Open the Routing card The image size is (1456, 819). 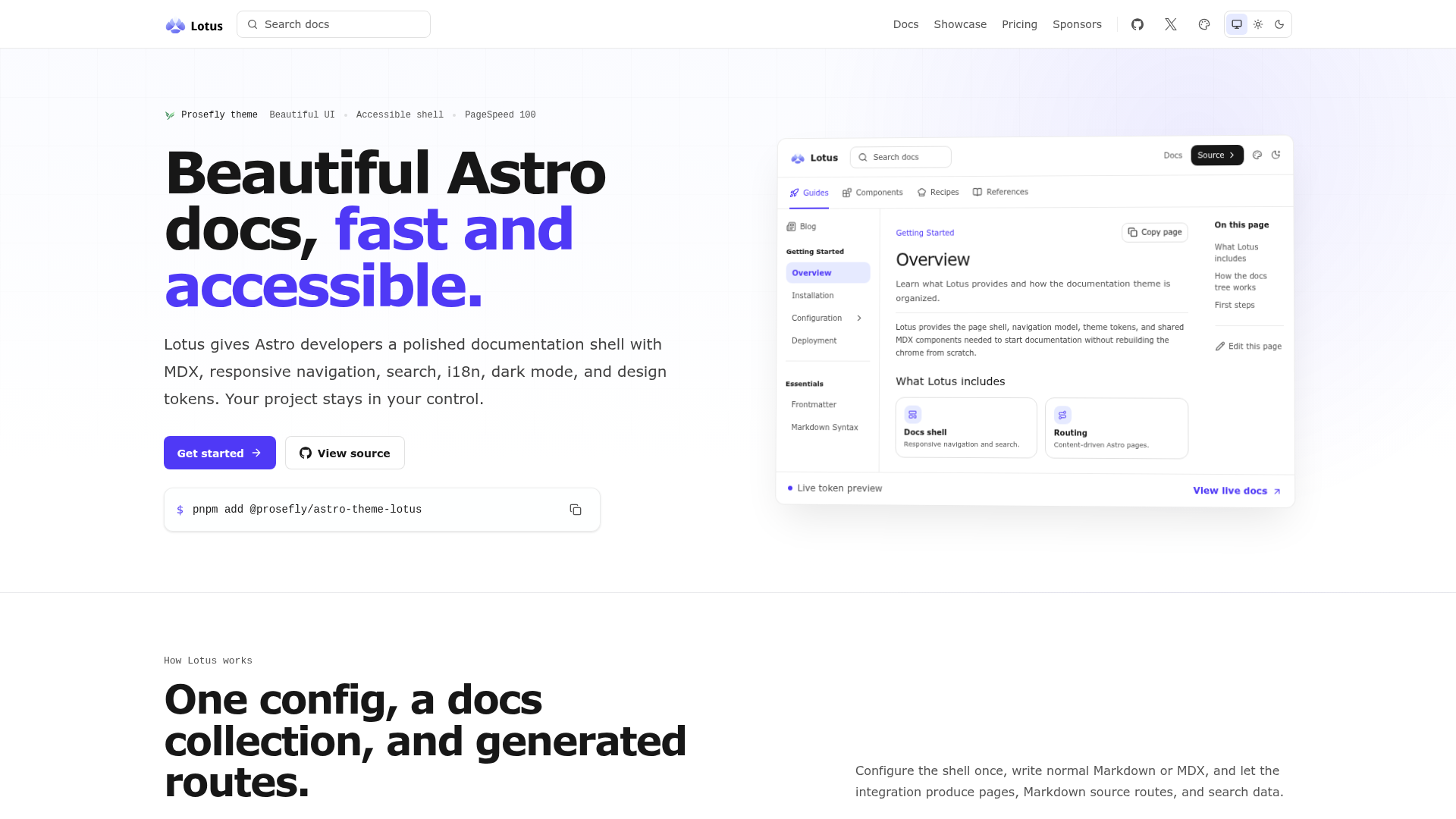(x=1116, y=428)
